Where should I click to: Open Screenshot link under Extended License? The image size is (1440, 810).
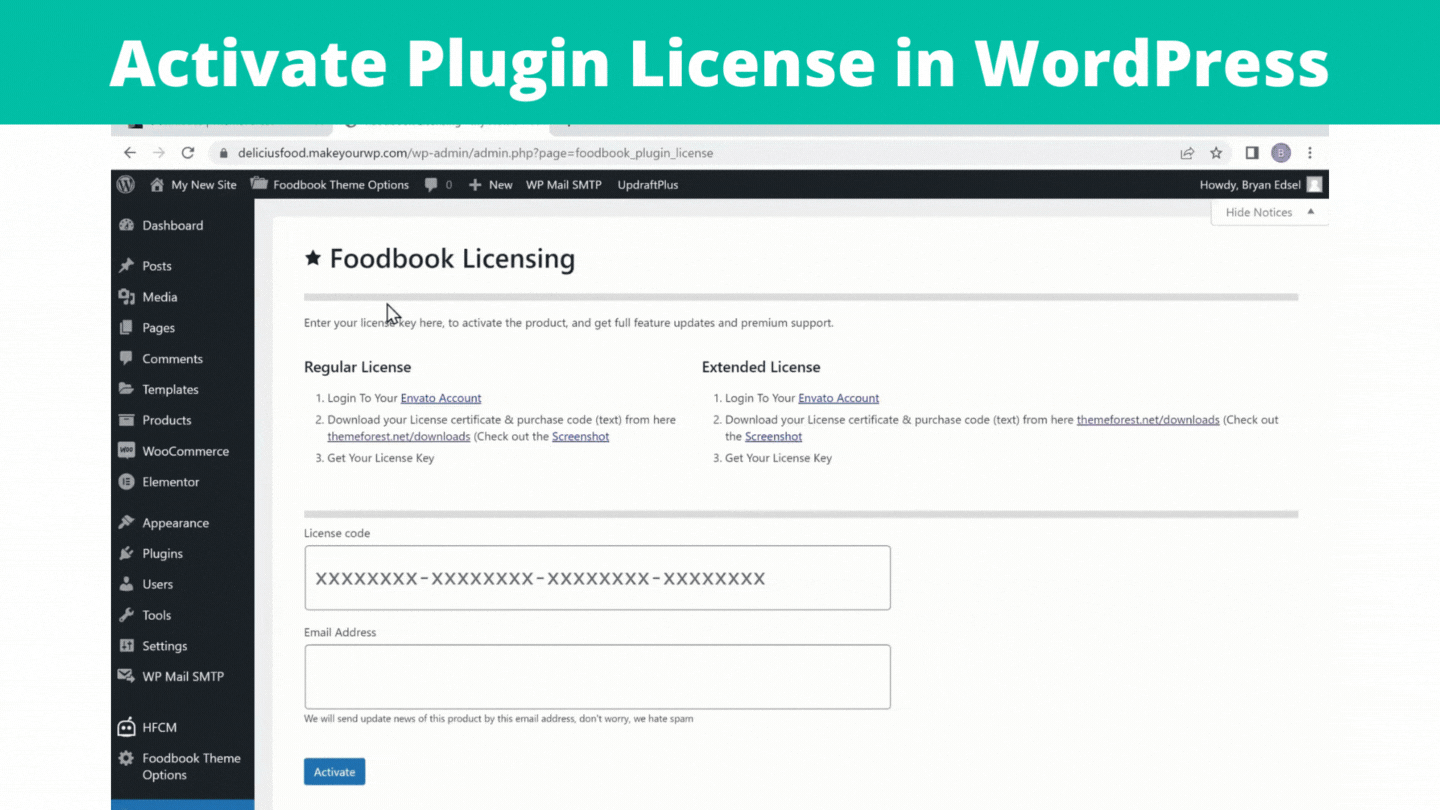click(773, 437)
